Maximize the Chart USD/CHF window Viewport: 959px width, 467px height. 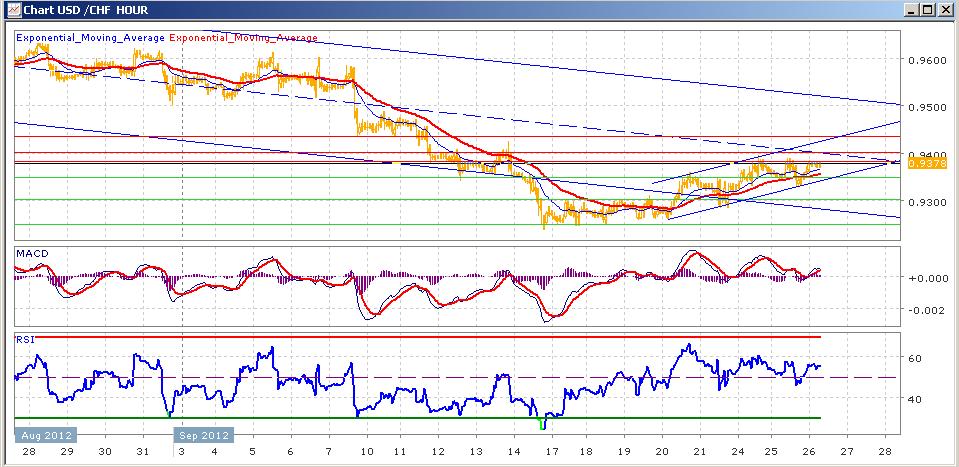[x=928, y=10]
